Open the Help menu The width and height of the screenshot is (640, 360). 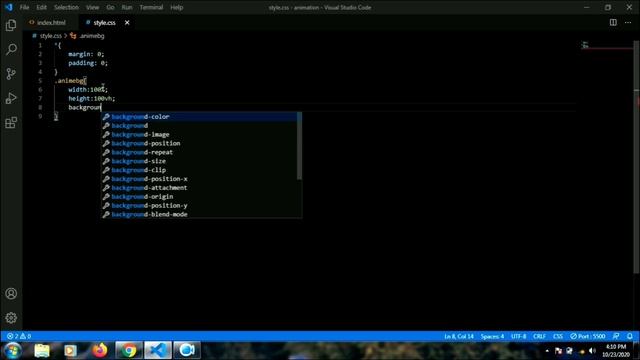pos(176,7)
